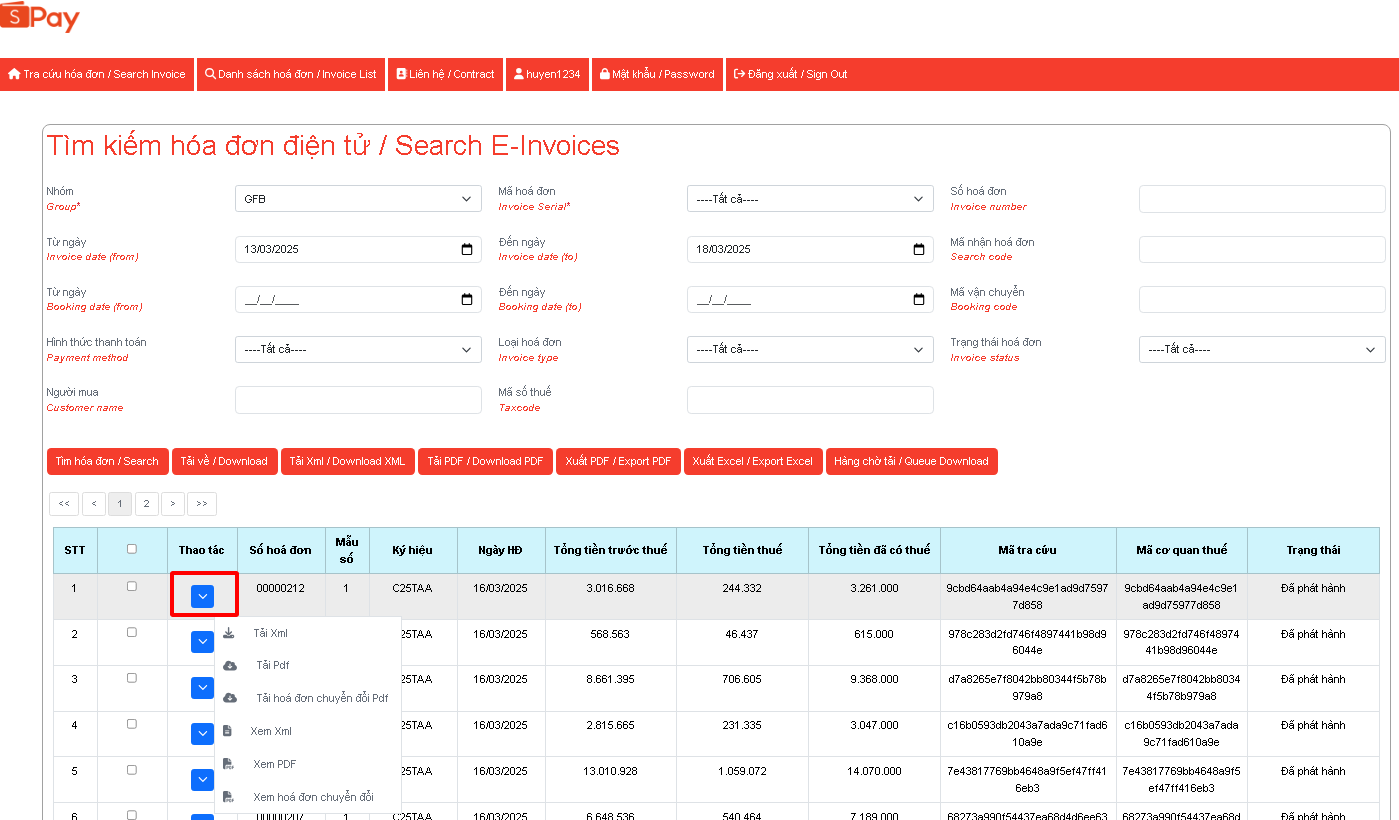The height and width of the screenshot is (820, 1399).
Task: Check the checkbox for invoice row 3
Action: point(132,678)
